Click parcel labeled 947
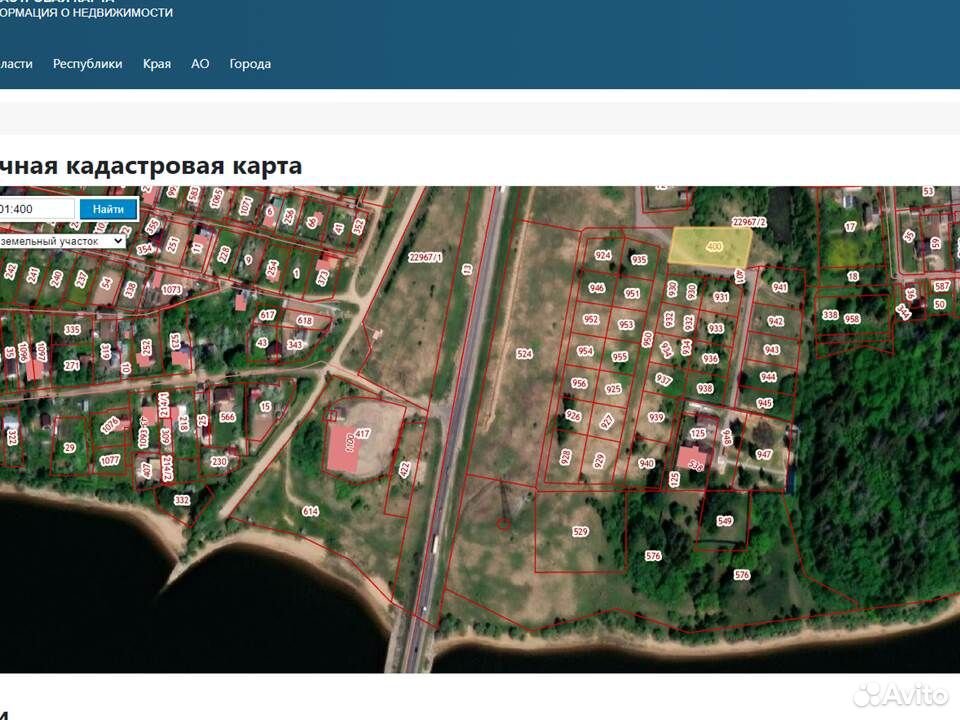 (763, 454)
